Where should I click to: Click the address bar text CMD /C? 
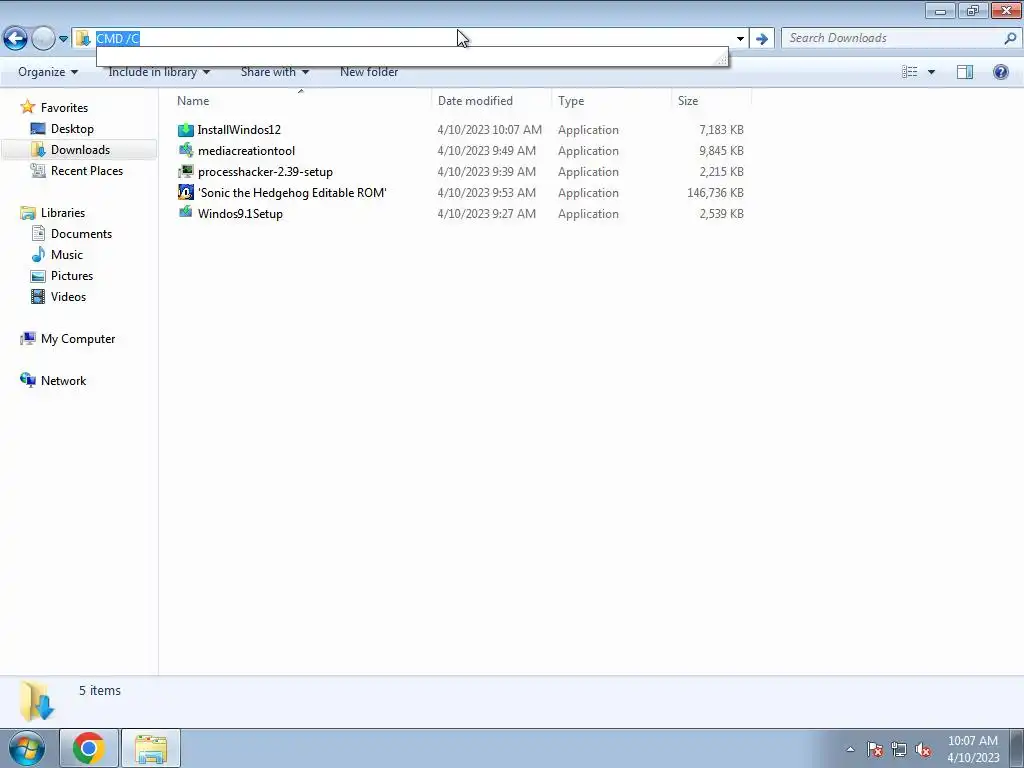pyautogui.click(x=118, y=39)
